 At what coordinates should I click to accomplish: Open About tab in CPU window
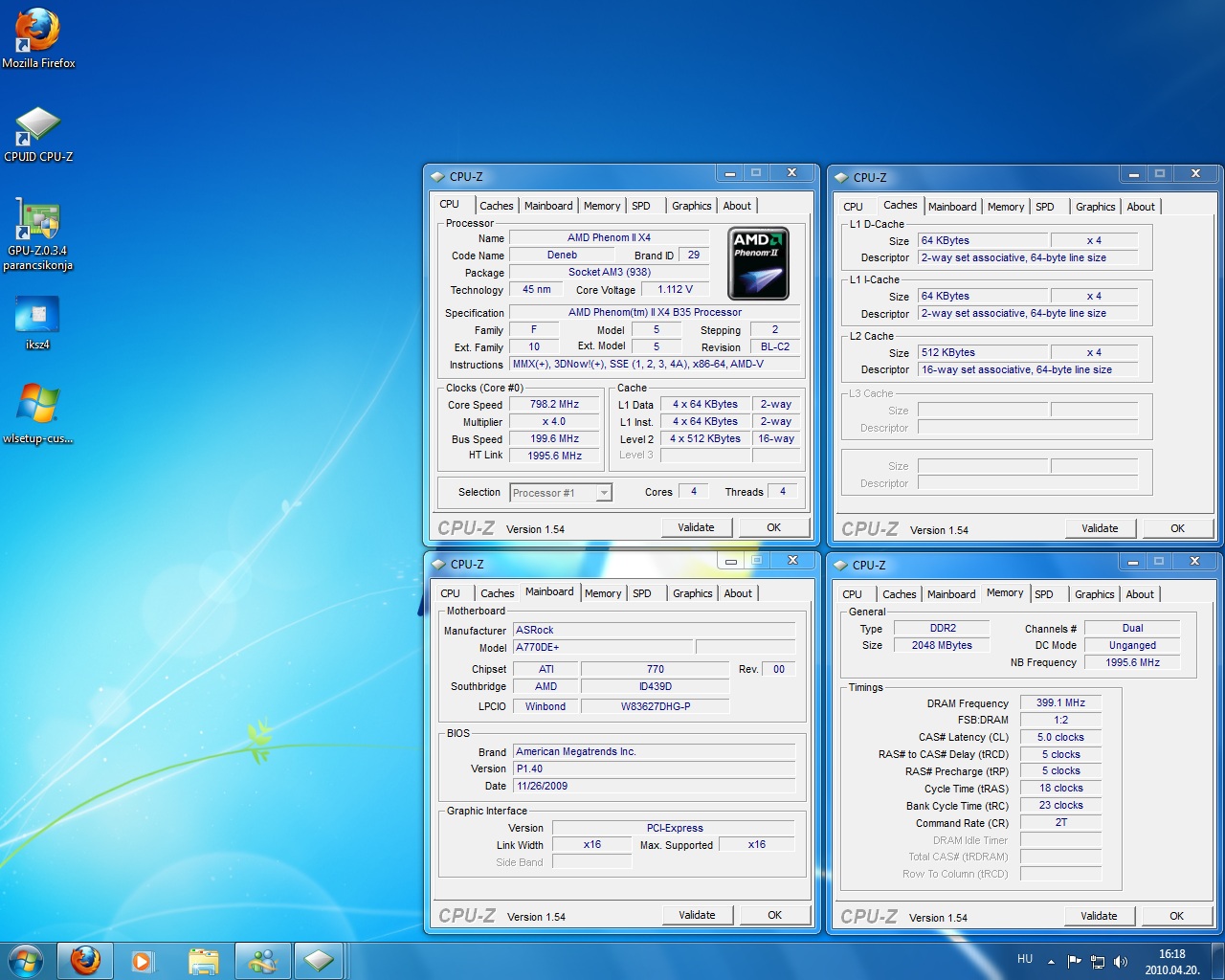pos(737,206)
